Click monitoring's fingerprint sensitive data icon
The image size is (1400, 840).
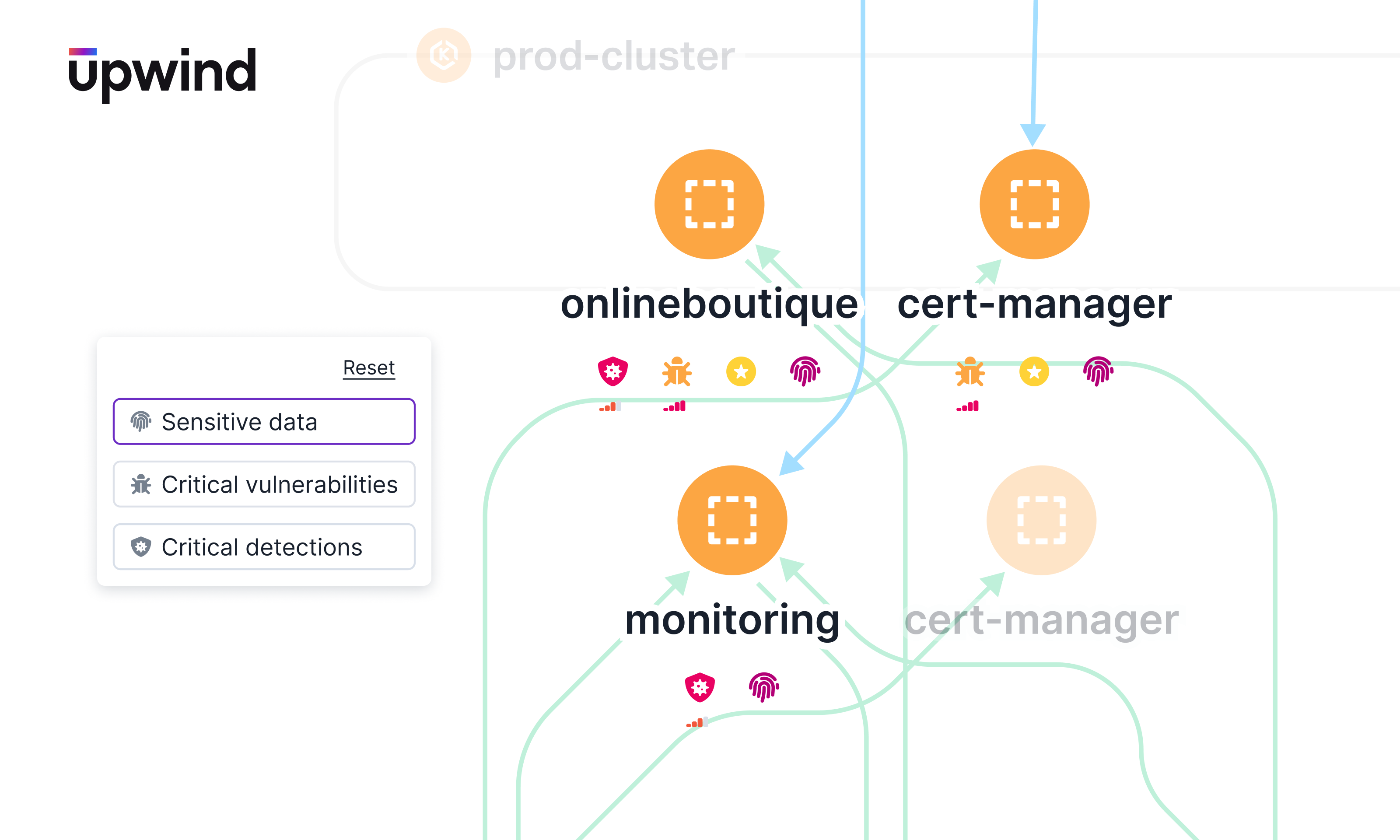[x=763, y=688]
